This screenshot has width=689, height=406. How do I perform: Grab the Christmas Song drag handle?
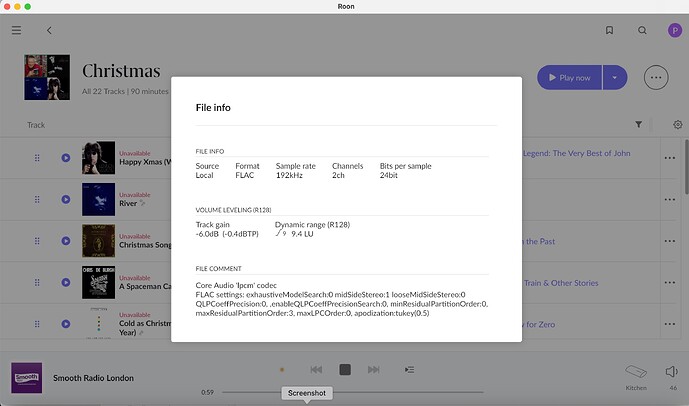pyautogui.click(x=37, y=241)
